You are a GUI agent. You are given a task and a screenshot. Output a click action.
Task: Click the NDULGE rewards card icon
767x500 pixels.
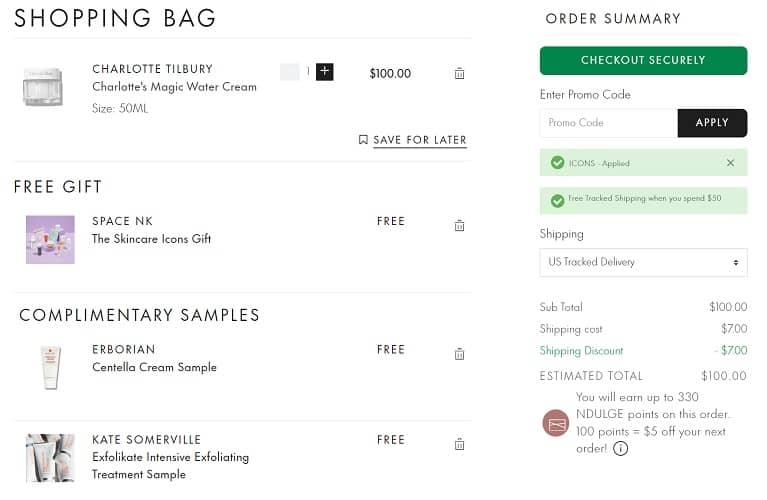coord(556,423)
